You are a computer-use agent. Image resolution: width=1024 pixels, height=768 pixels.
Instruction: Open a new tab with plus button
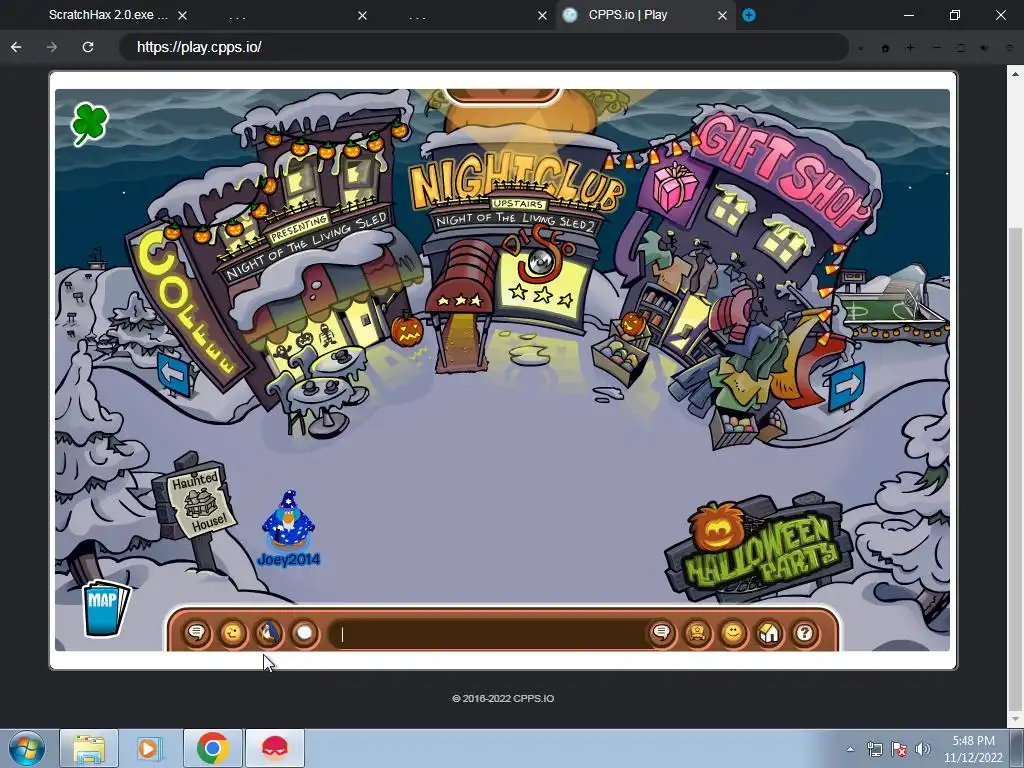[749, 15]
